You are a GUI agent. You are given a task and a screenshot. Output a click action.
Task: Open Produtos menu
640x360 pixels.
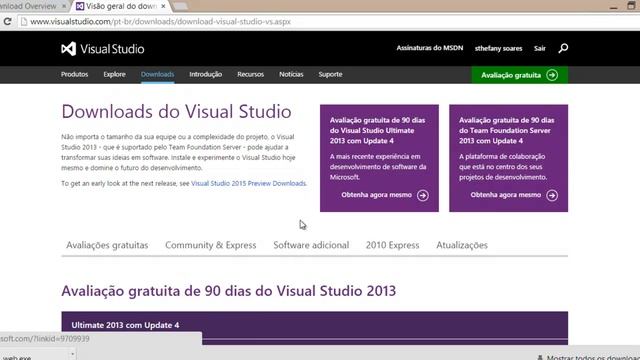point(74,74)
